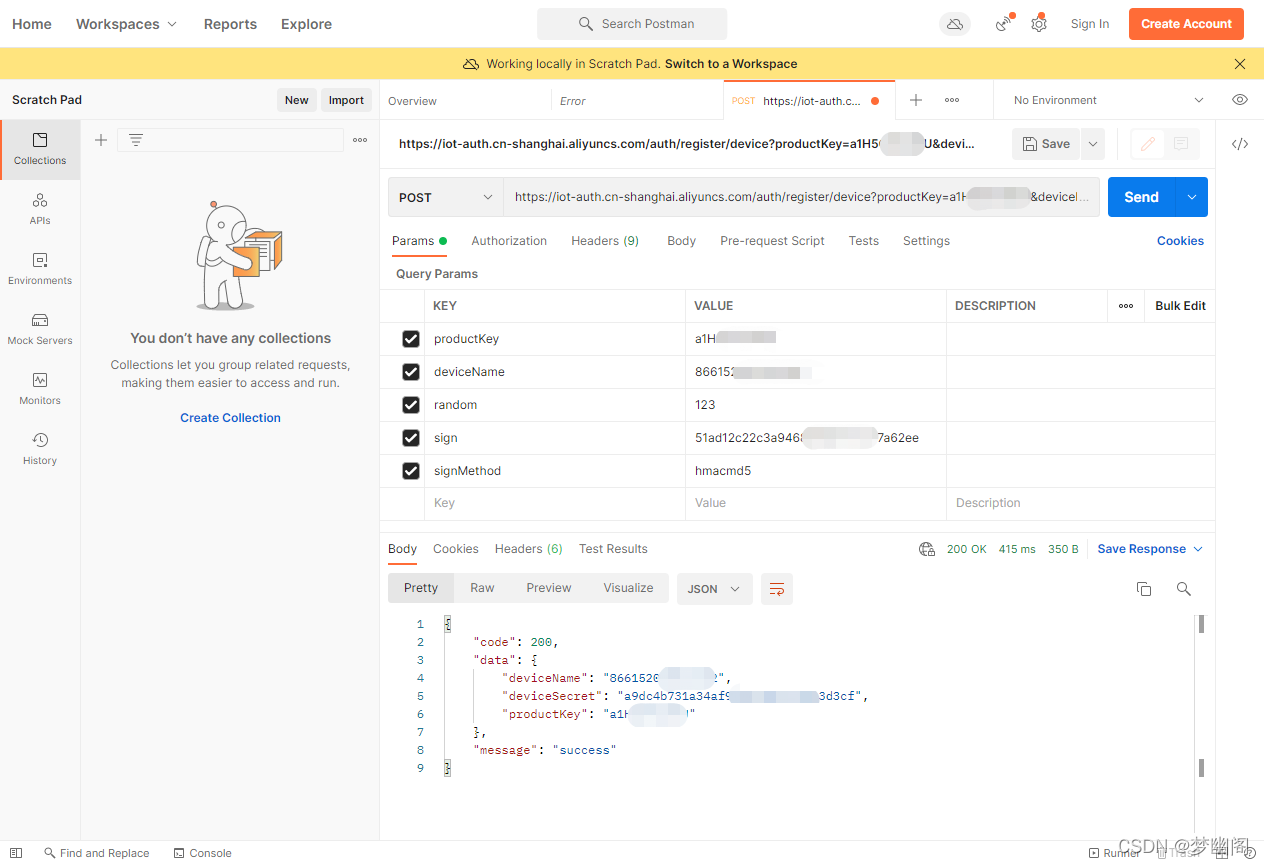The image size is (1264, 865).
Task: Click the Search Postman field
Action: point(632,24)
